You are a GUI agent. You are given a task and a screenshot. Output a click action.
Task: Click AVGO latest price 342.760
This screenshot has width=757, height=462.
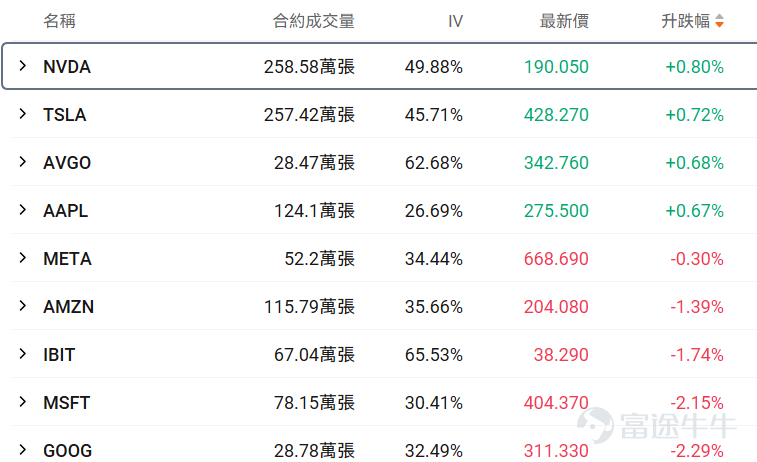[x=556, y=163]
